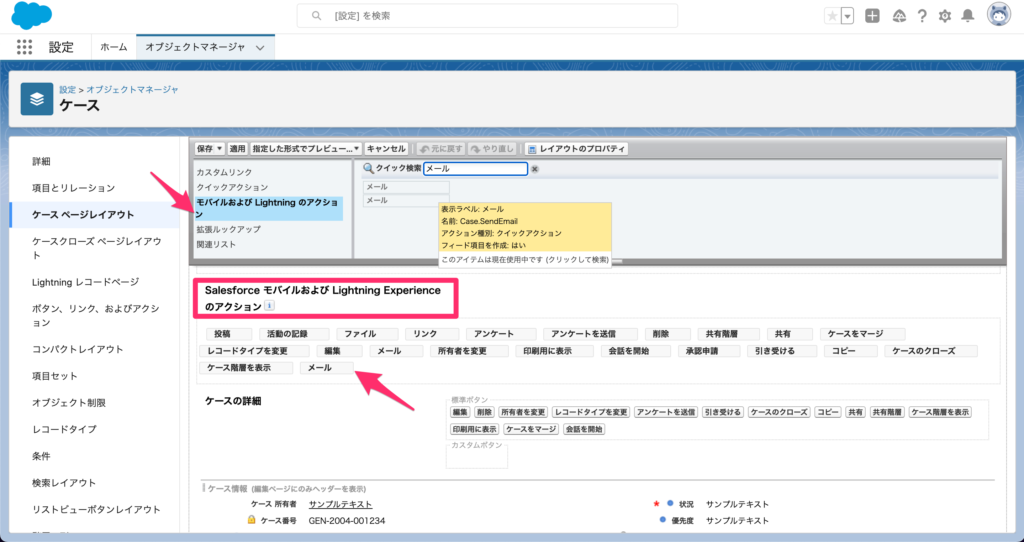Screen dimensions: 1024x542
Task: Click サンプルテキスト link for ケース所有者
Action: [x=340, y=504]
